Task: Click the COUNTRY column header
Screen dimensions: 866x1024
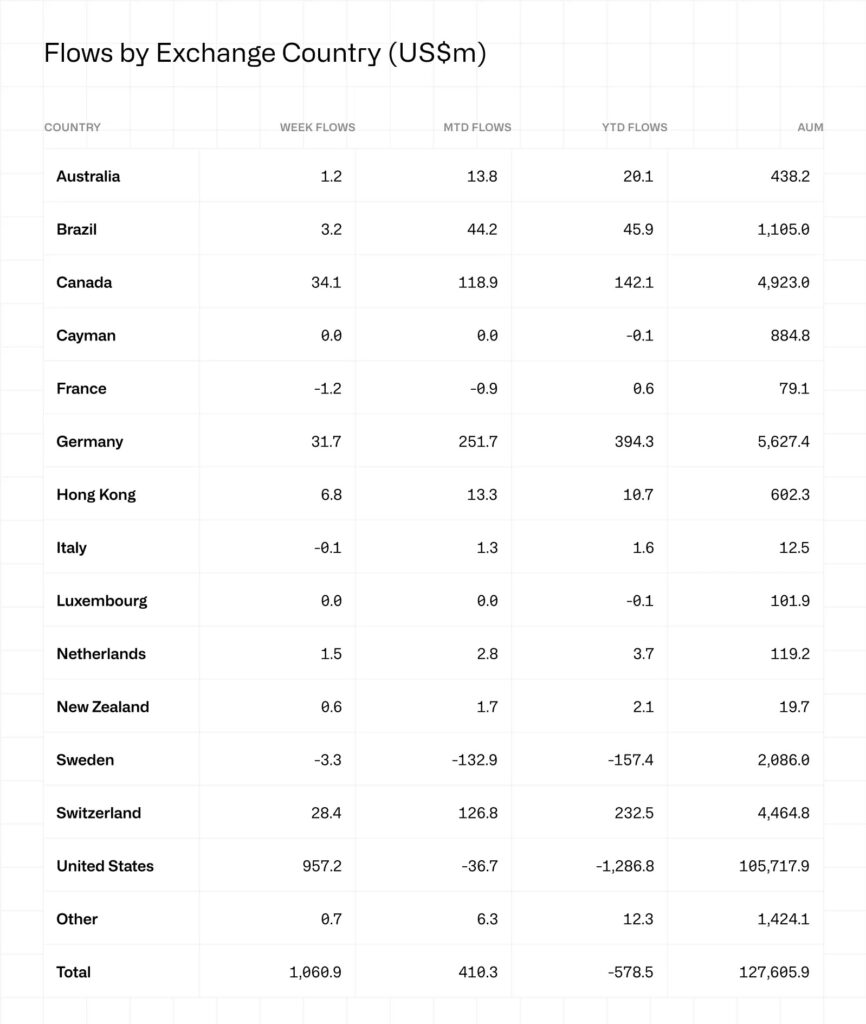Action: tap(72, 127)
